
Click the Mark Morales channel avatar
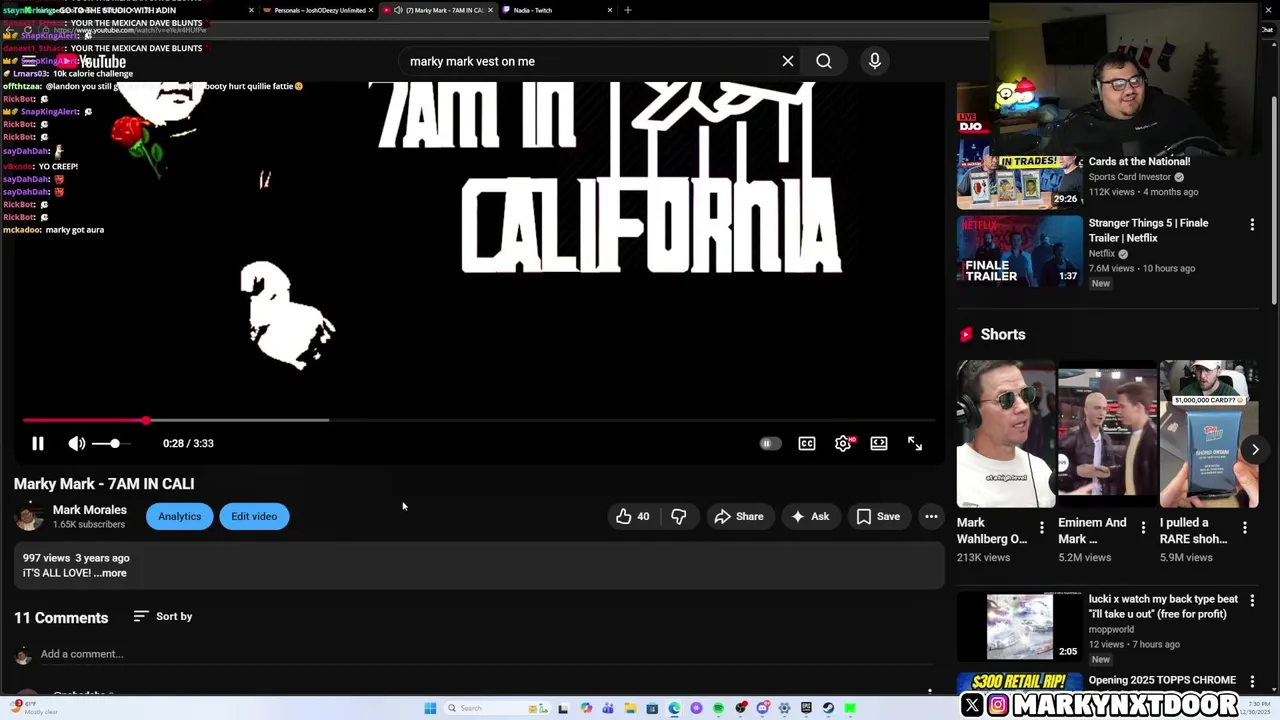(29, 516)
